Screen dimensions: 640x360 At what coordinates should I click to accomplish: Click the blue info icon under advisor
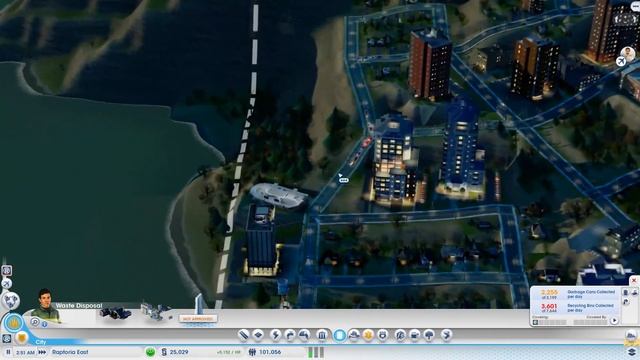pos(44,324)
